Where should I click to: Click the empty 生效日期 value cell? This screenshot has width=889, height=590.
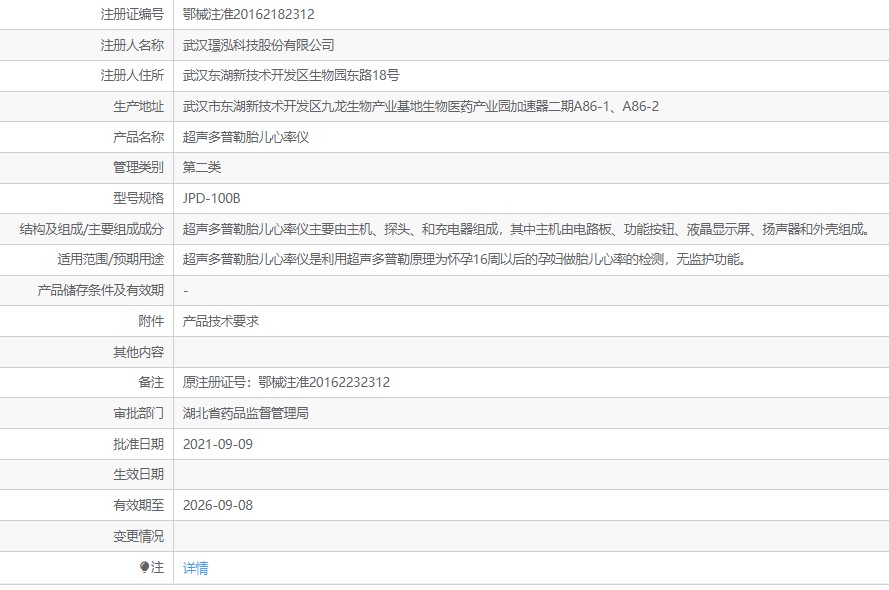(531, 474)
